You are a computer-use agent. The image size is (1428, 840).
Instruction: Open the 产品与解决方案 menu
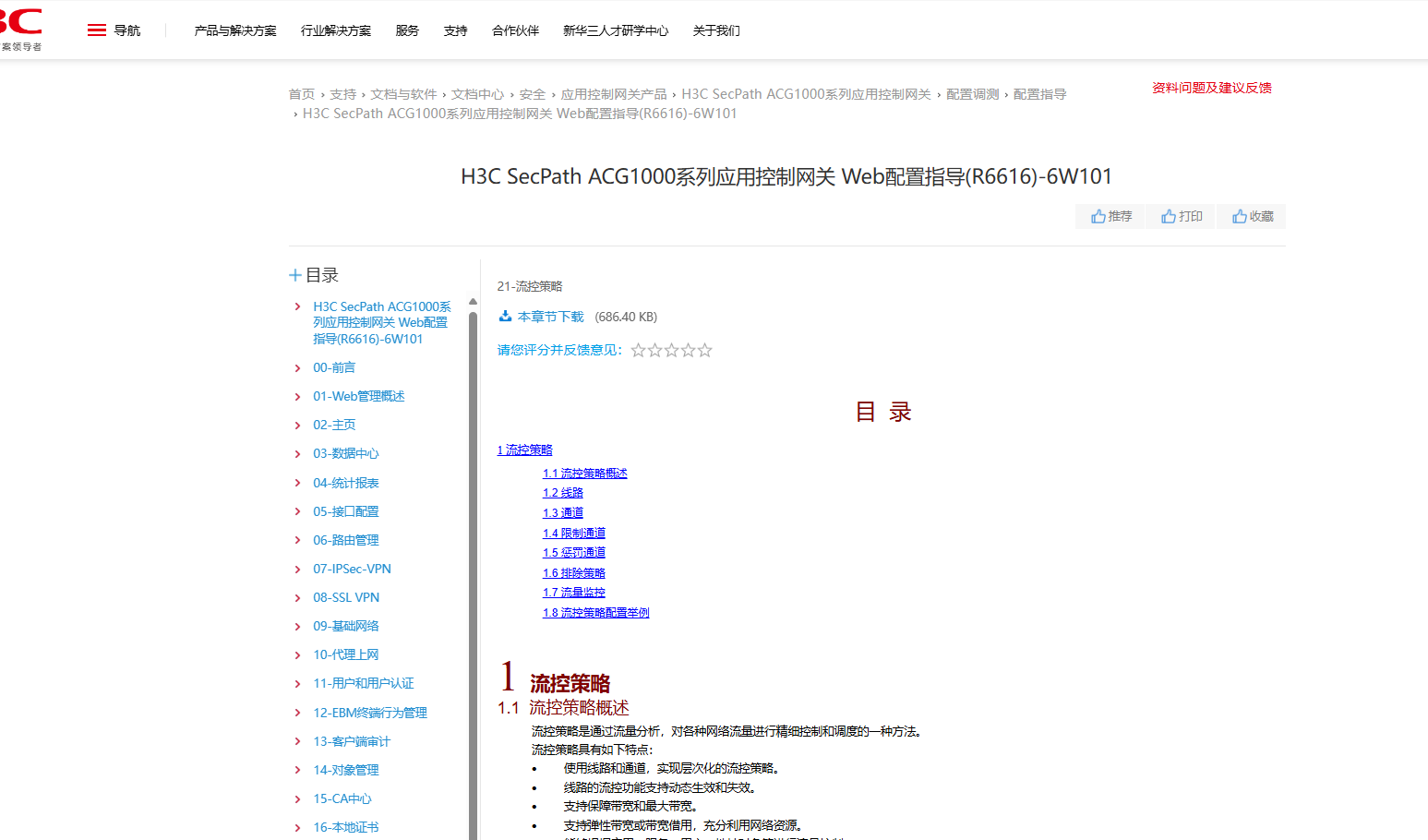click(235, 30)
